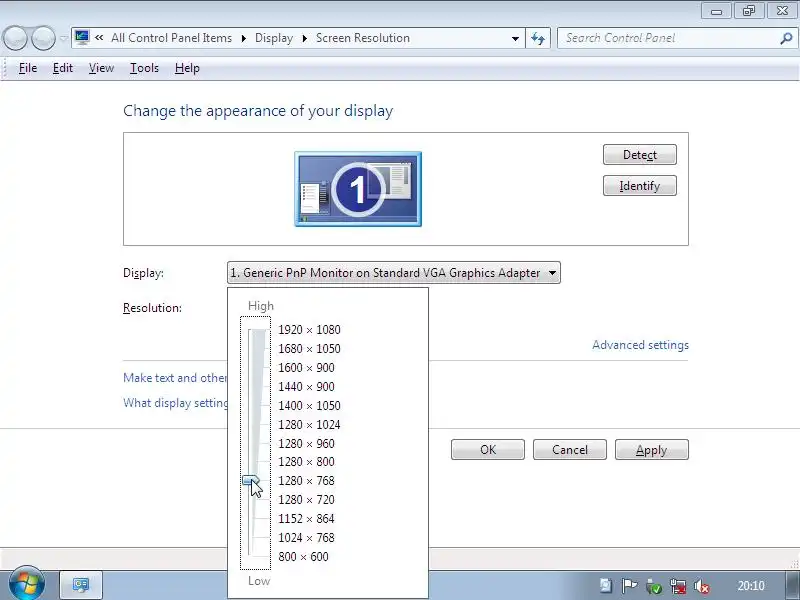Choose 1280 × 768 resolution
The height and width of the screenshot is (600, 800).
tap(306, 480)
